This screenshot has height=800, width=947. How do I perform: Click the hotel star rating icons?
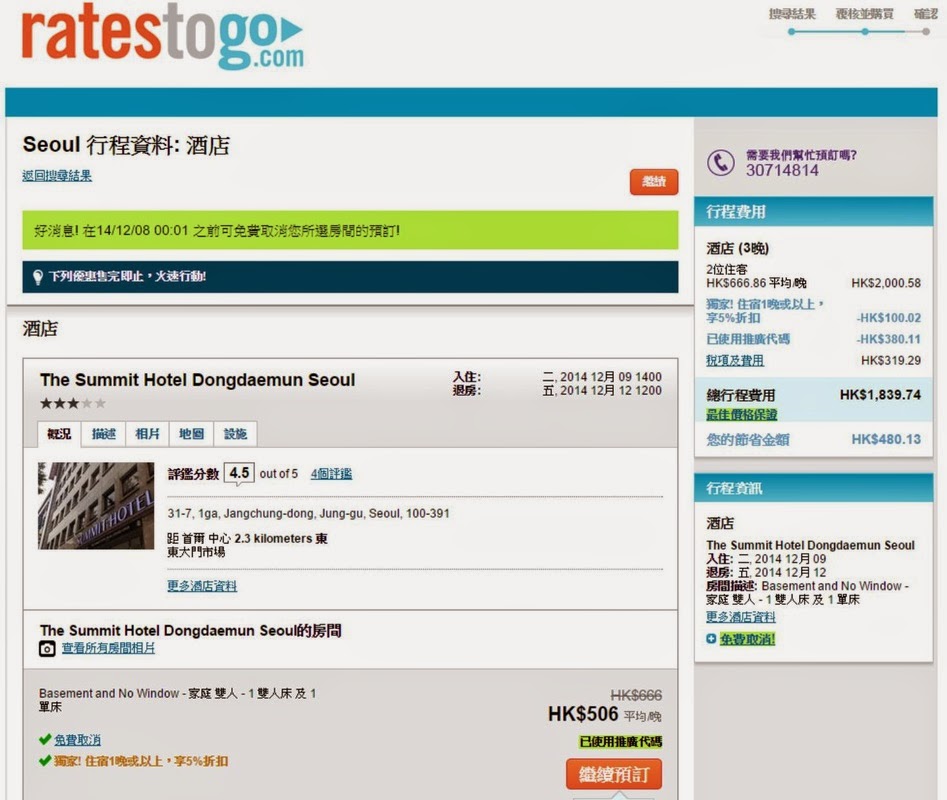(72, 403)
